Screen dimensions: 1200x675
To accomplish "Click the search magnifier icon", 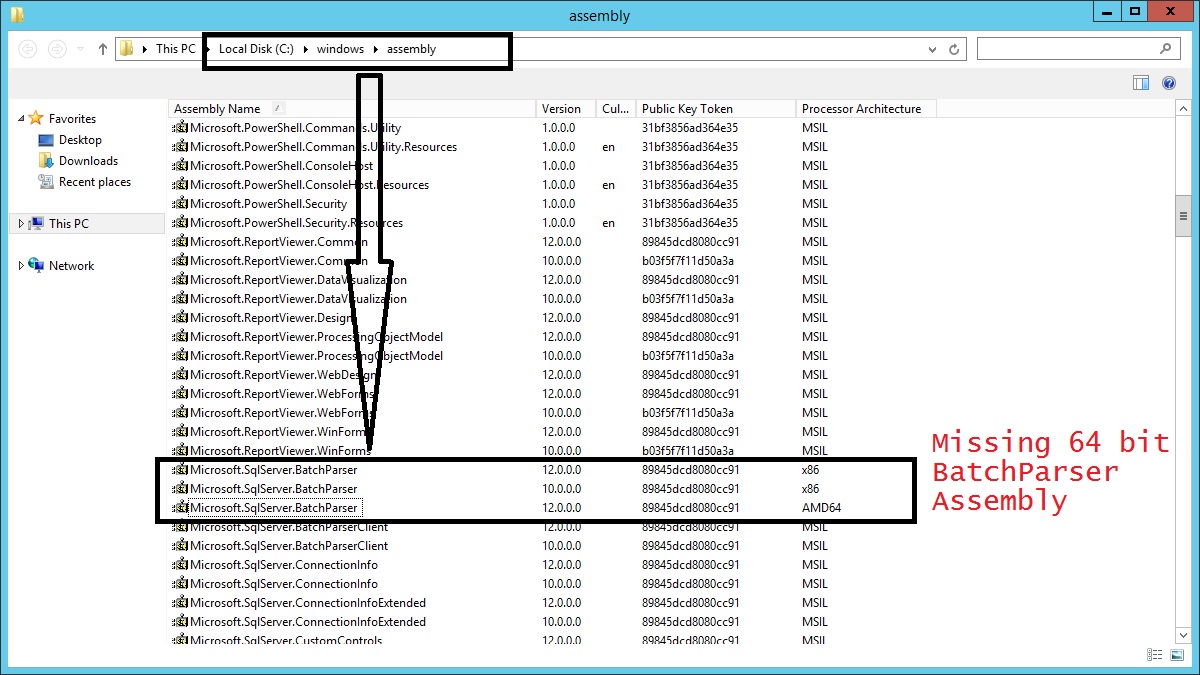I will (x=1166, y=48).
